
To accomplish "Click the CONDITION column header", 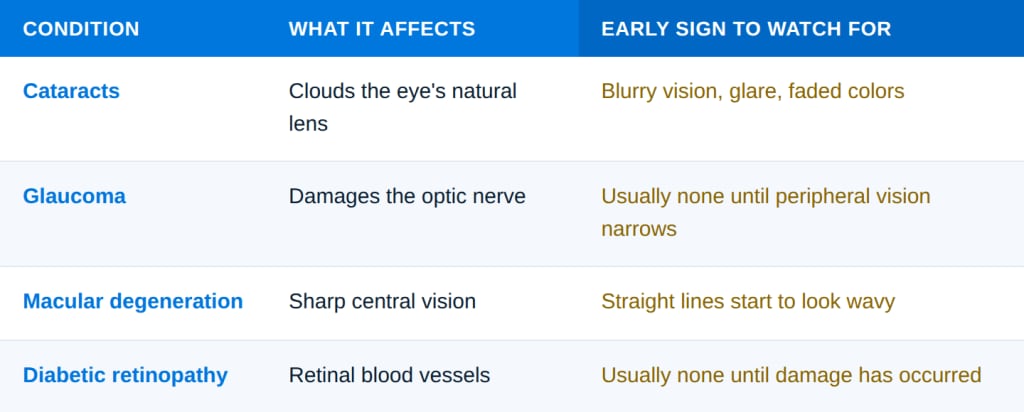I will 81,29.
